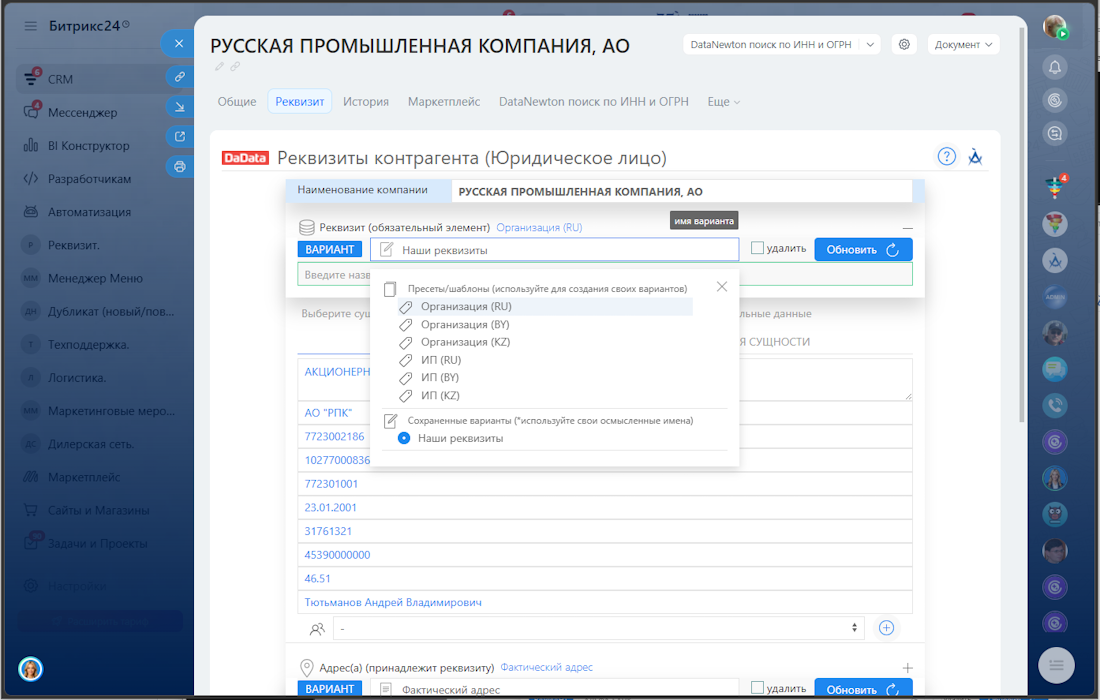Copy link using the chain icon button
Screen dimensions: 1100x700
click(x=179, y=76)
